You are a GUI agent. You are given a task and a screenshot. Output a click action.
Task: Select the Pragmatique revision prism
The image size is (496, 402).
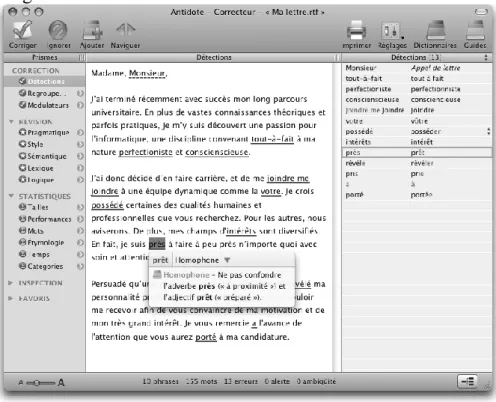[44, 133]
